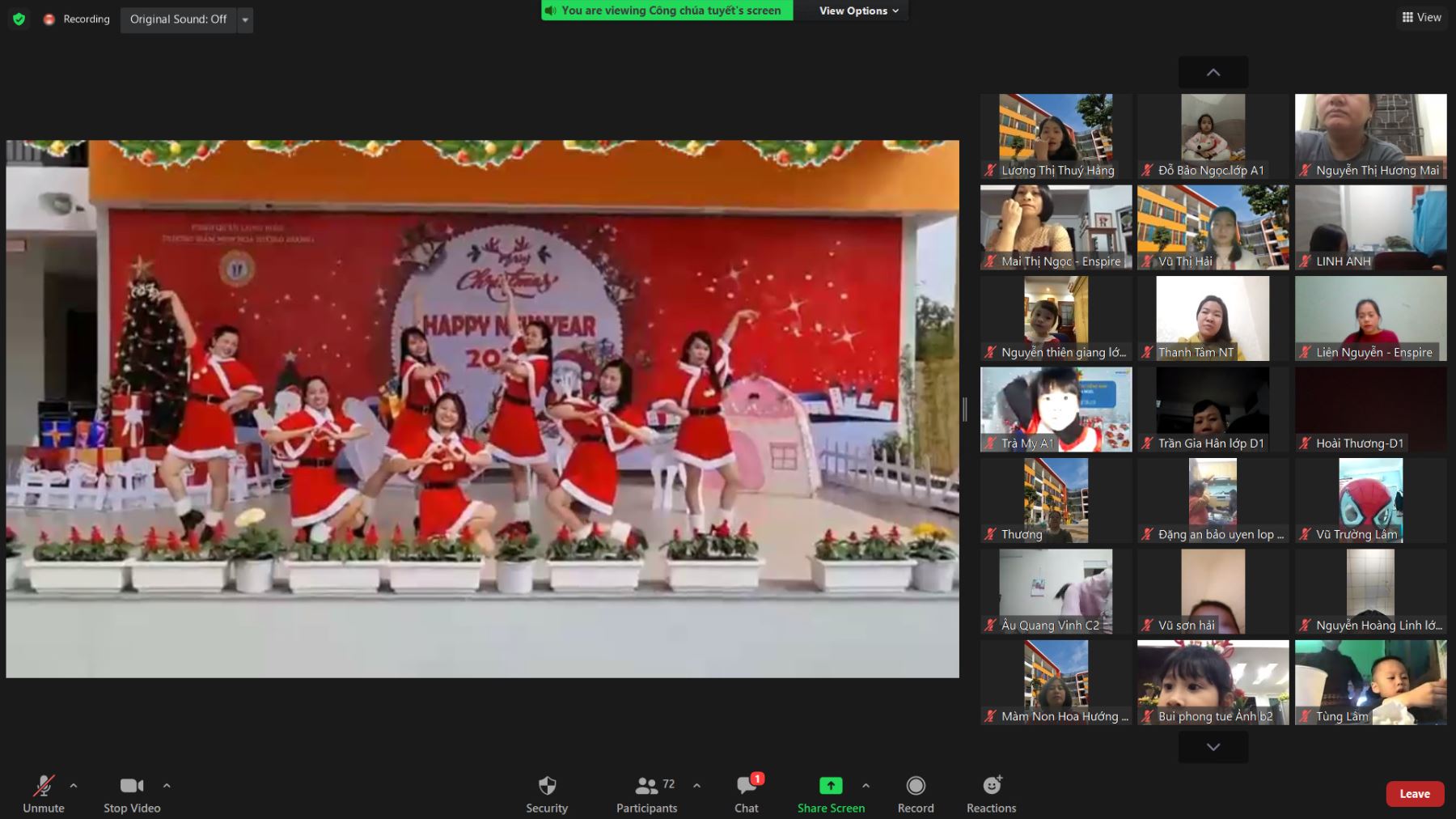This screenshot has height=819, width=1456.
Task: Open the Original Sound dropdown arrow
Action: [x=245, y=19]
